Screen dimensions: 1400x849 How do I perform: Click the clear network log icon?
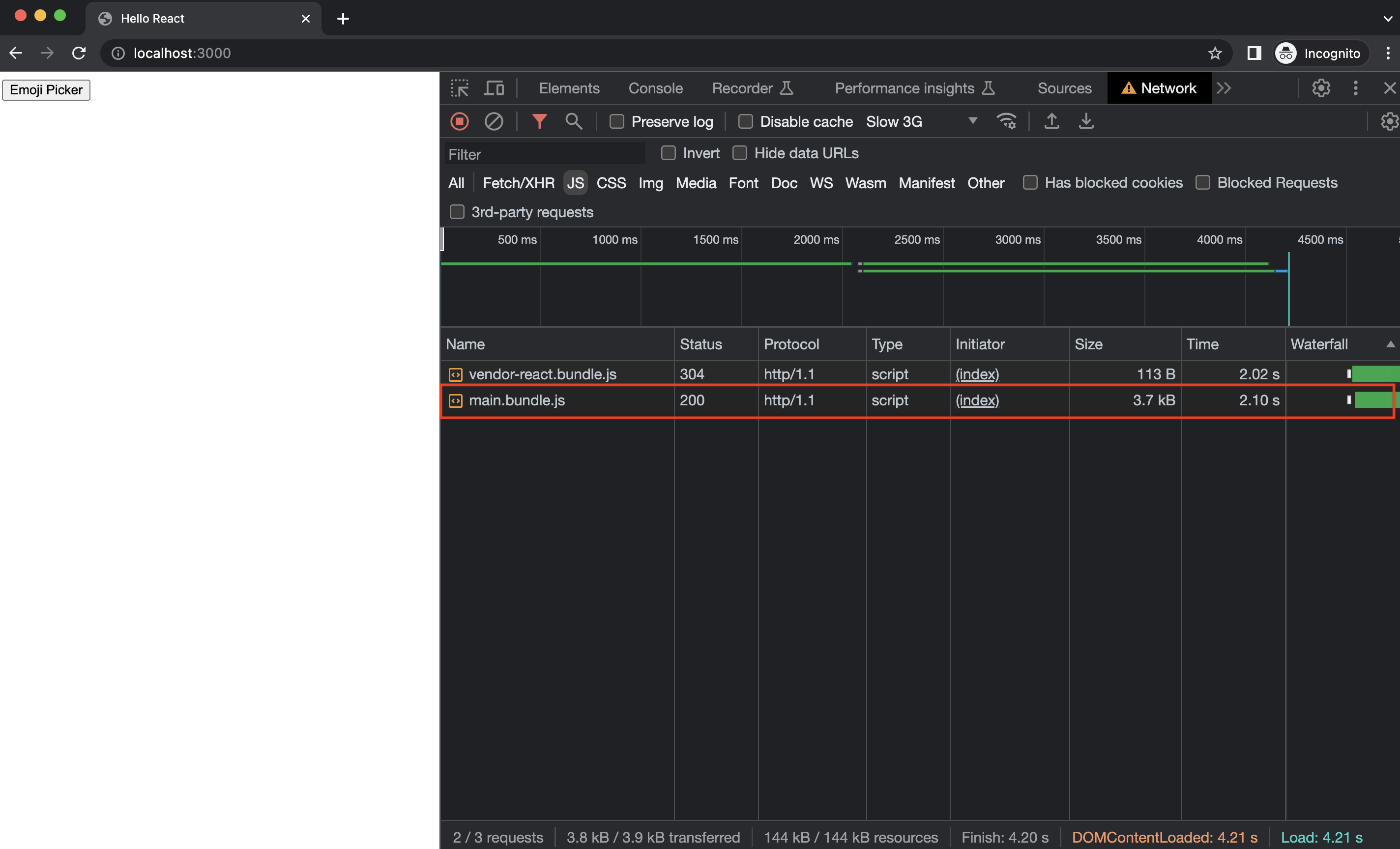(x=493, y=120)
